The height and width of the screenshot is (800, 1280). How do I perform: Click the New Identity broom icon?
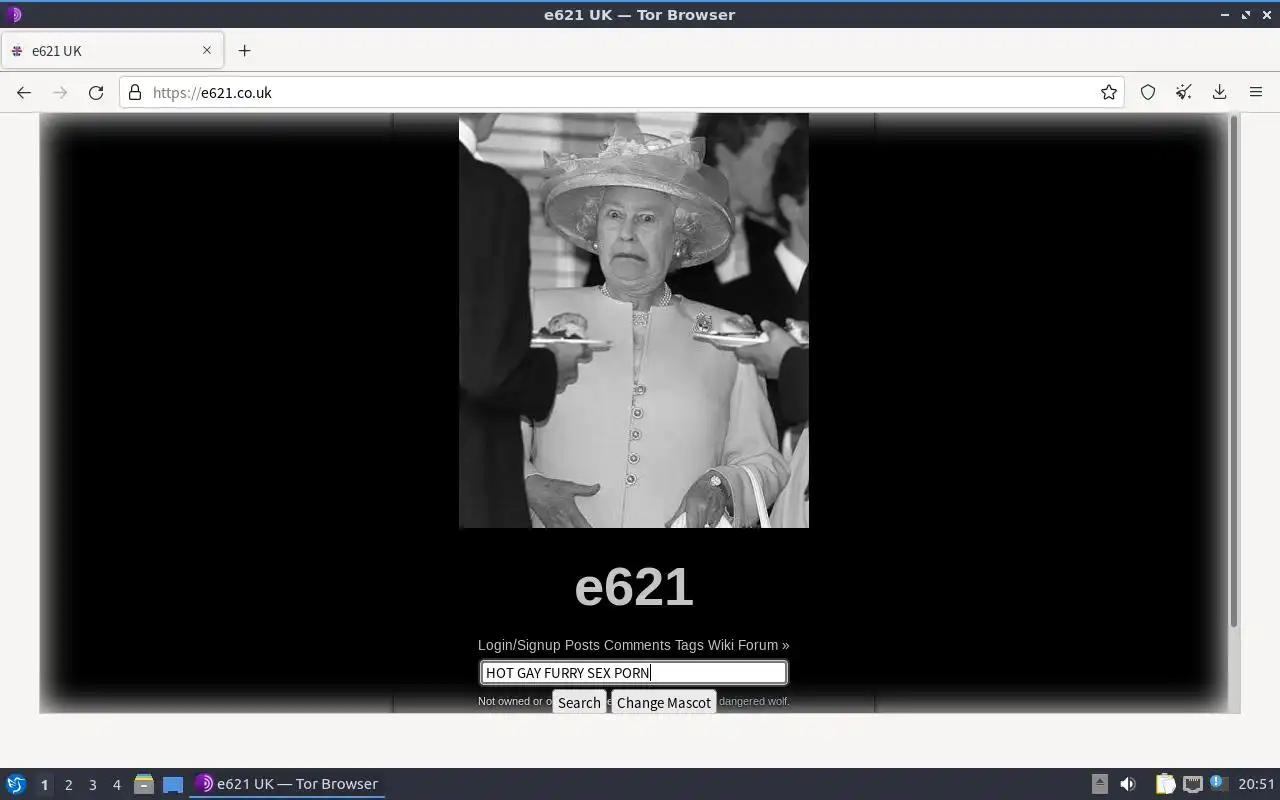pyautogui.click(x=1184, y=92)
